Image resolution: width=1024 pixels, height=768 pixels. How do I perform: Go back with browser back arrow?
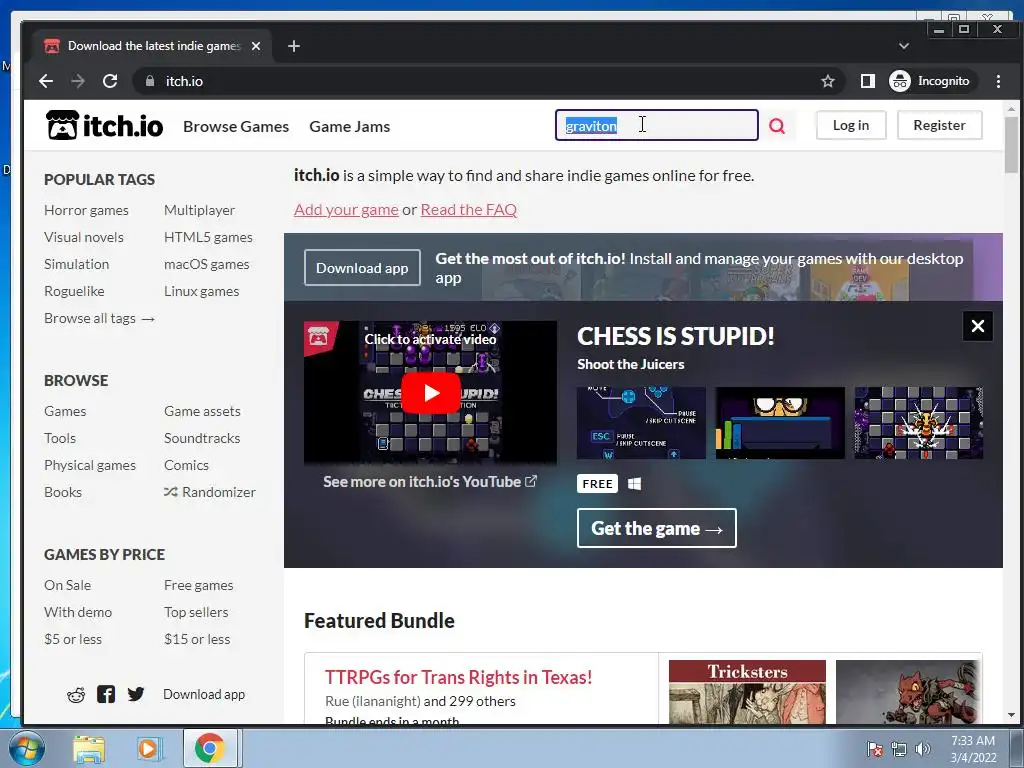click(46, 81)
